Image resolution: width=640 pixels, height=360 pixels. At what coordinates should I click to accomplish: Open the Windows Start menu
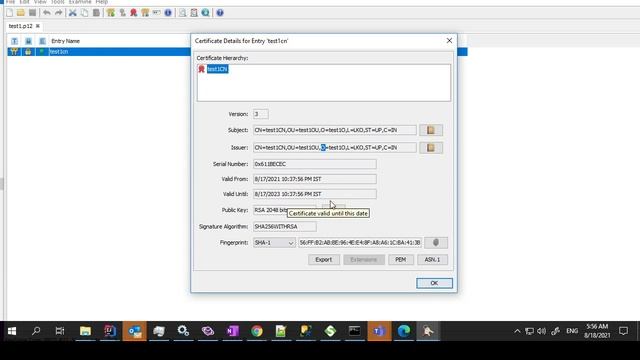click(12, 331)
